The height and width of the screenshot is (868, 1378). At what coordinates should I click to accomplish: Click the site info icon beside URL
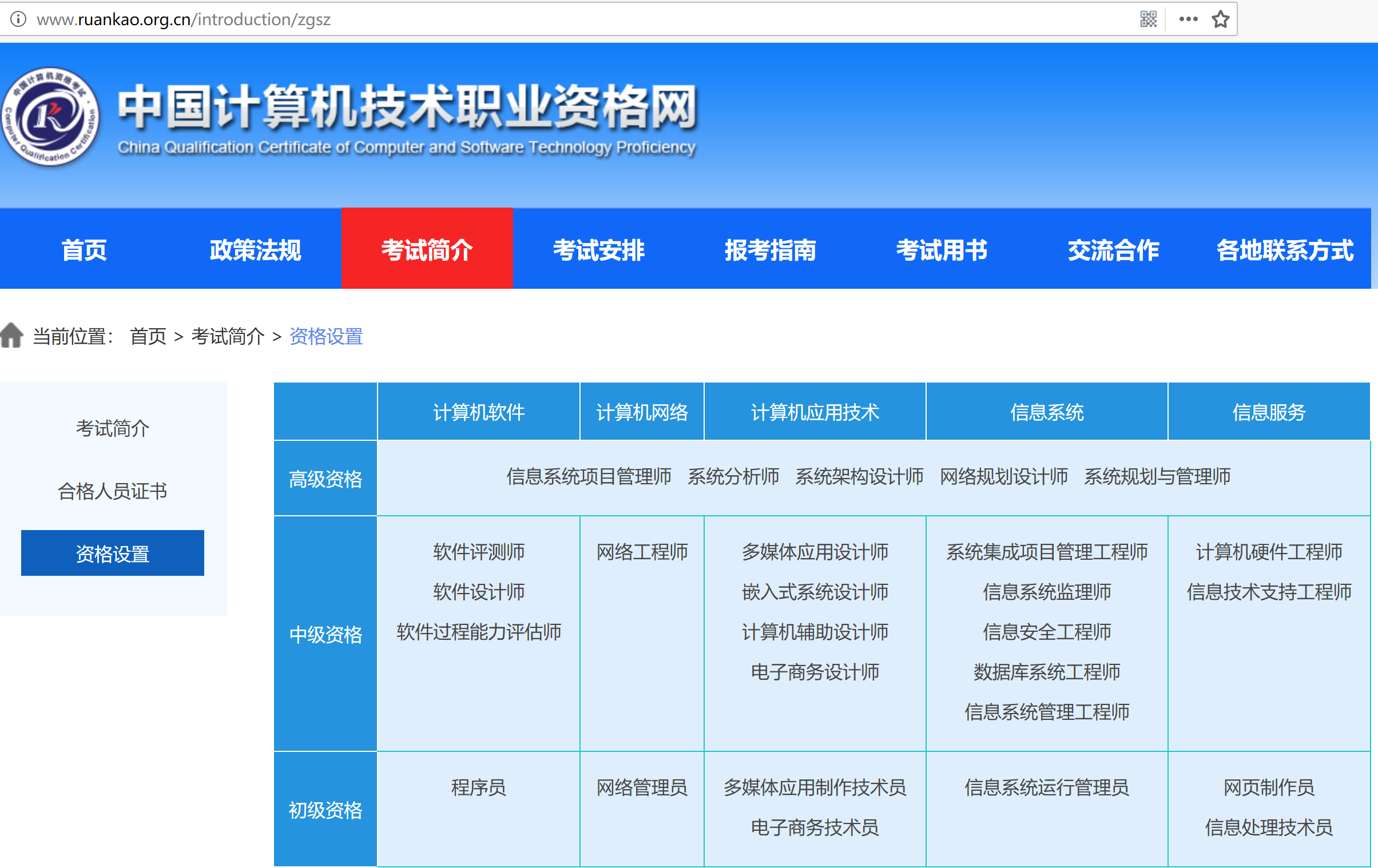point(18,19)
